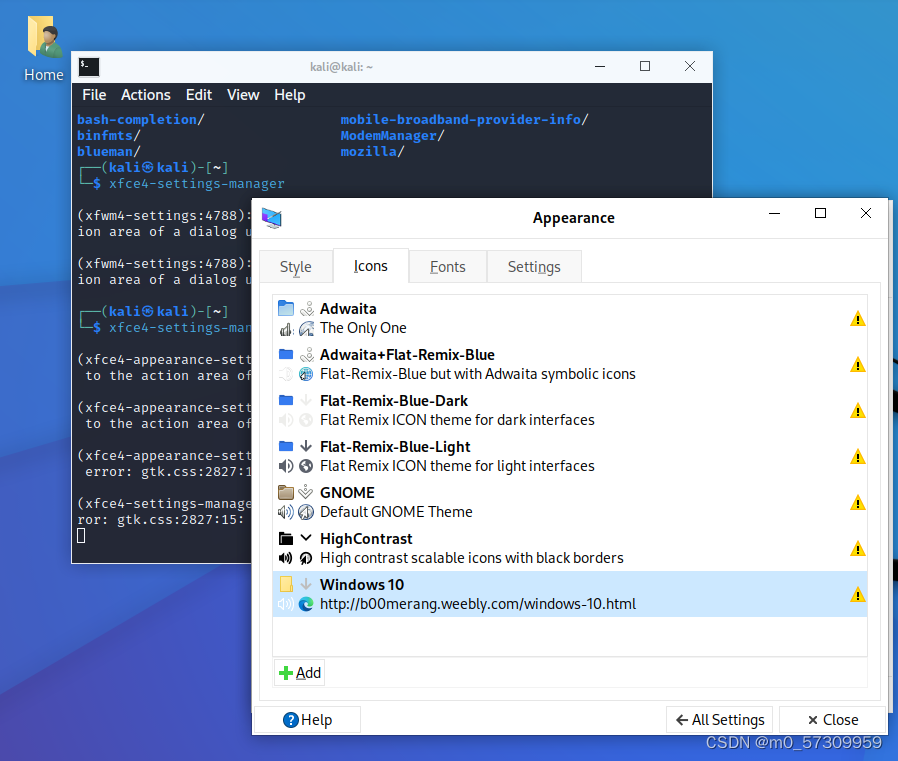
Task: Open the terminal Help menu
Action: [289, 95]
